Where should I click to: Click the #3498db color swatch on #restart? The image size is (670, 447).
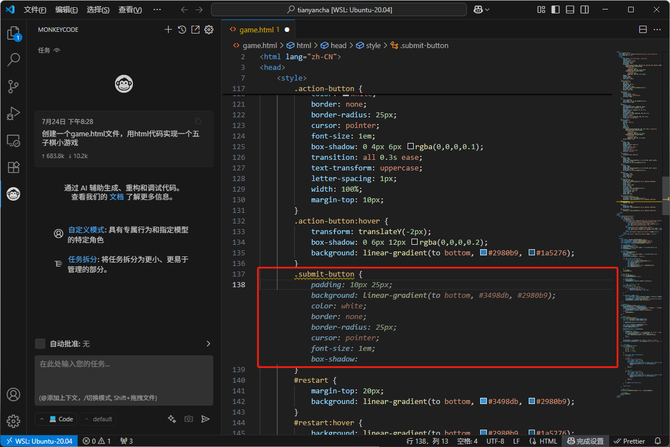pos(484,402)
